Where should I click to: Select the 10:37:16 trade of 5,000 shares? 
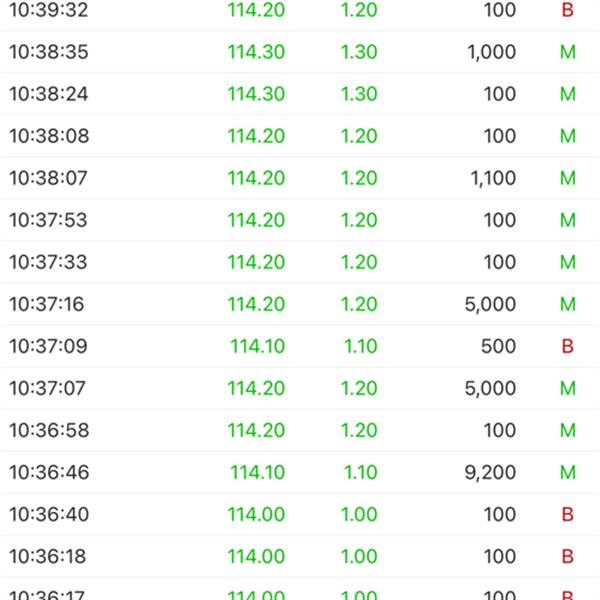pos(300,304)
